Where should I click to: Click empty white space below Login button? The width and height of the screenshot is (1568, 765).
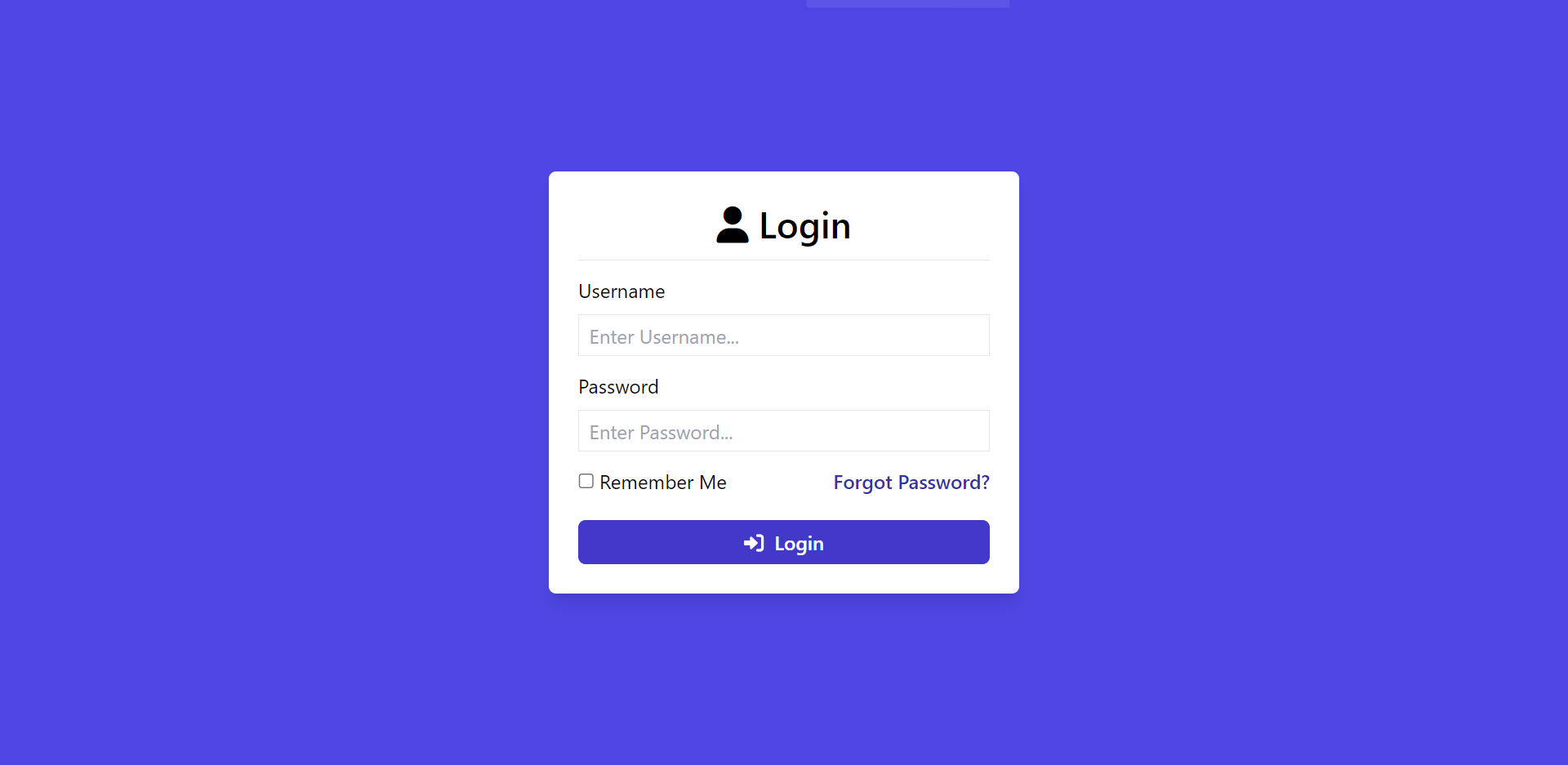tap(784, 579)
